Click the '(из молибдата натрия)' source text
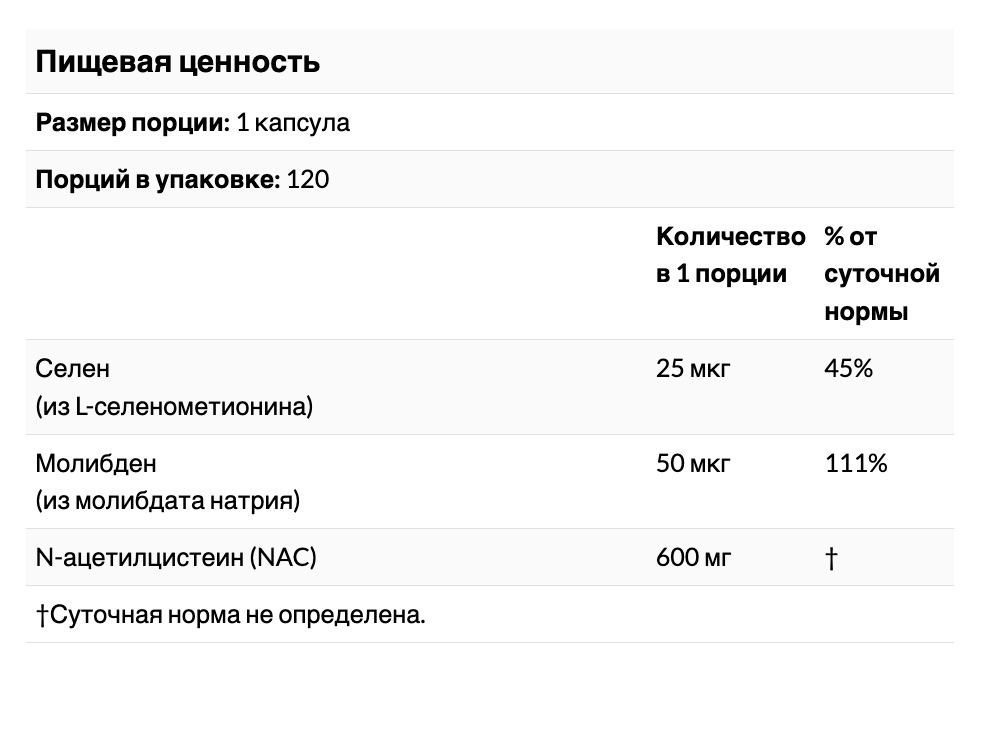This screenshot has width=996, height=736. (168, 501)
